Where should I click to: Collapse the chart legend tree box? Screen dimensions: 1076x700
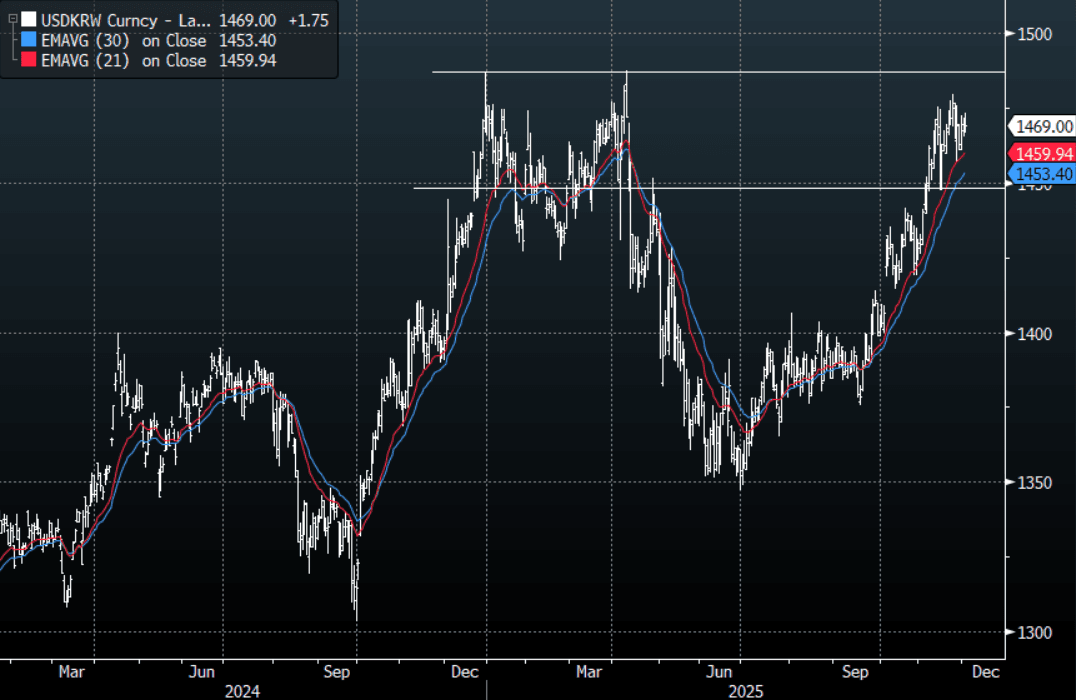(x=11, y=19)
